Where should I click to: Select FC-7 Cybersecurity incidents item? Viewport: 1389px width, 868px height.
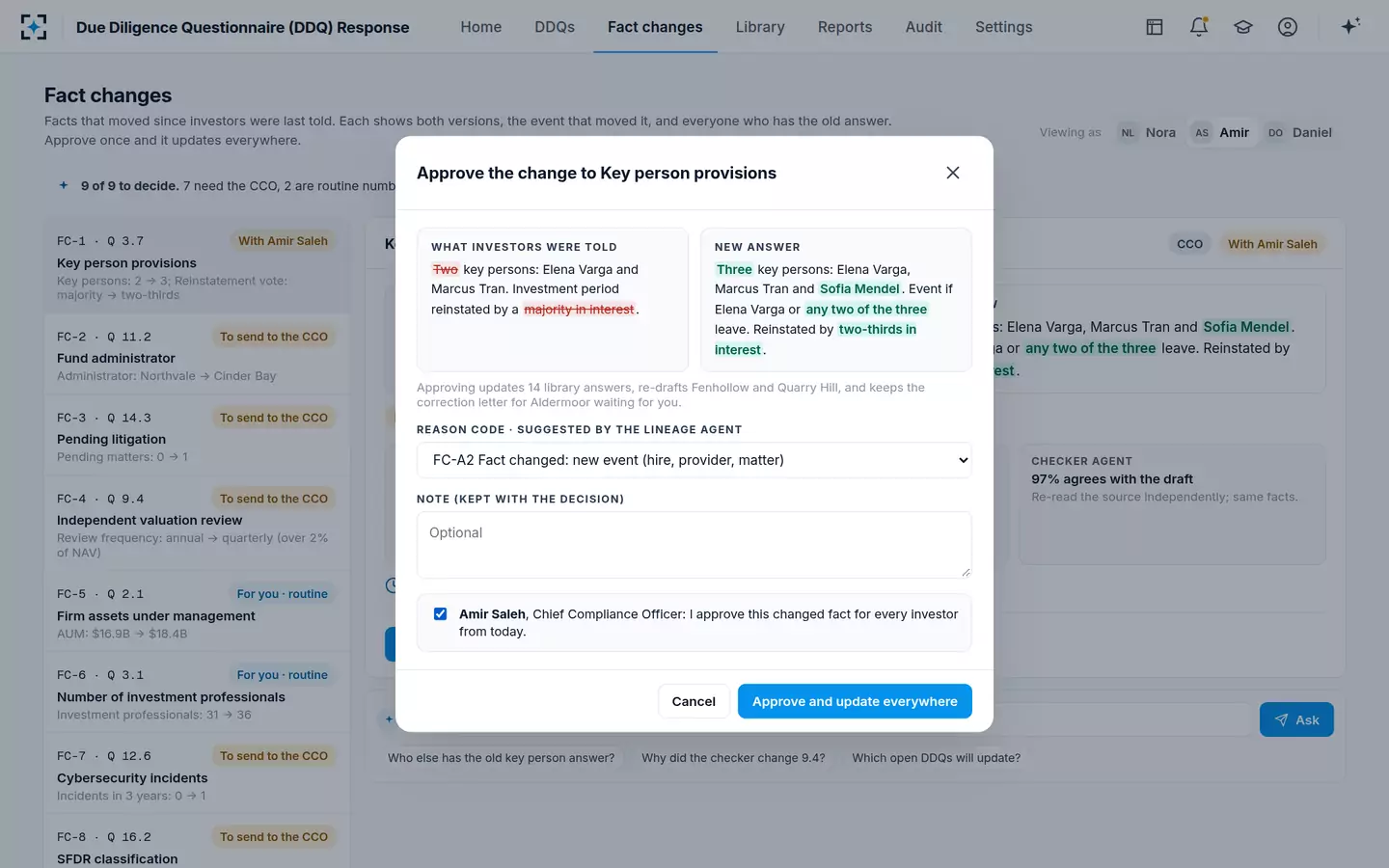(x=197, y=774)
